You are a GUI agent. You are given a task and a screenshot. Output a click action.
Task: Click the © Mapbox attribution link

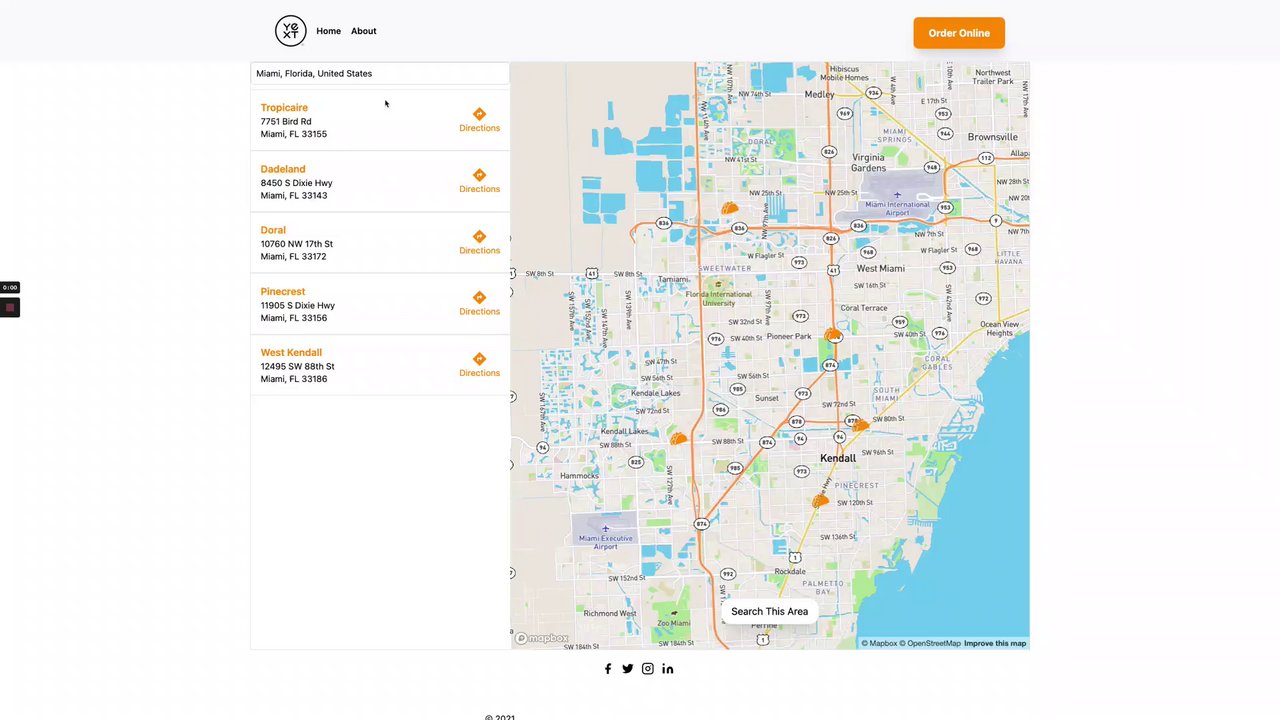tap(879, 644)
